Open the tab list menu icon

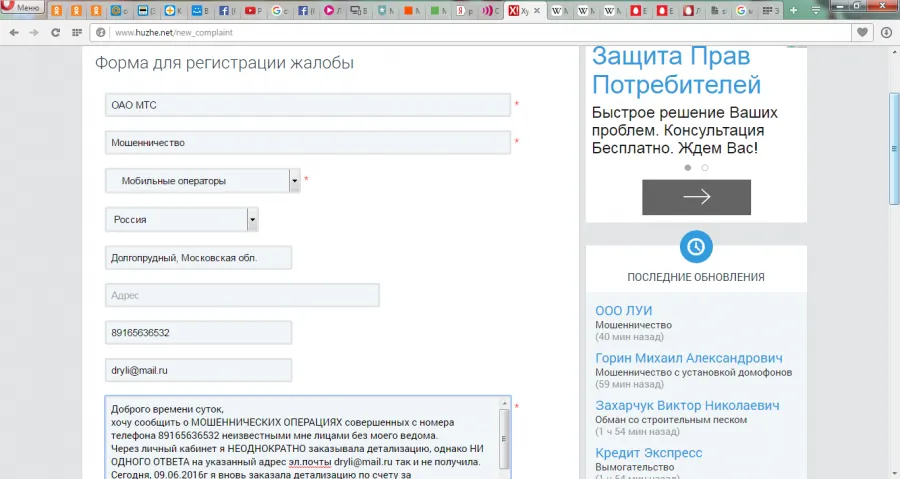pos(816,10)
